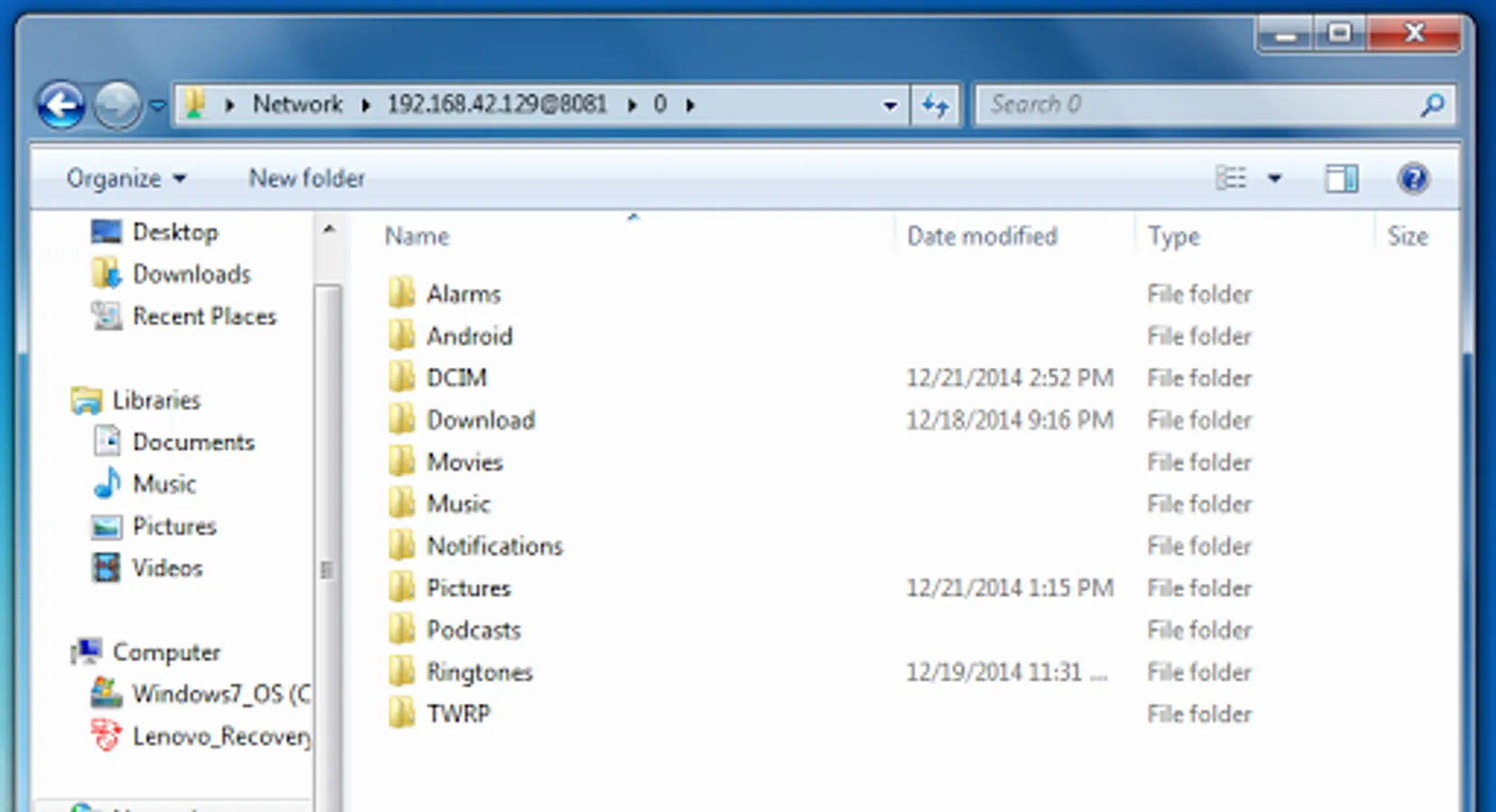Select the Podcasts folder icon

point(402,630)
